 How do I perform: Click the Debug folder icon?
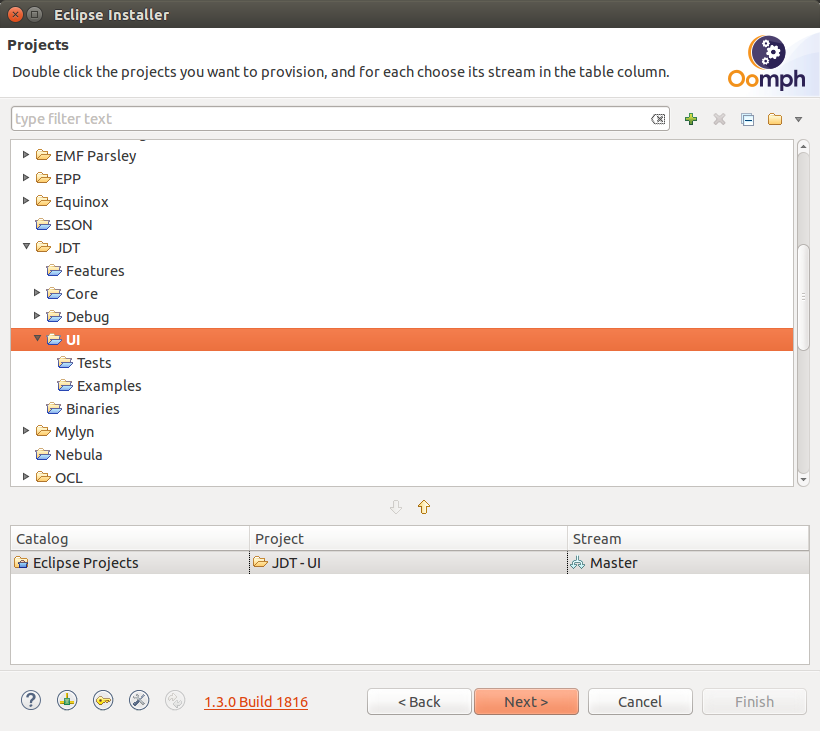54,316
